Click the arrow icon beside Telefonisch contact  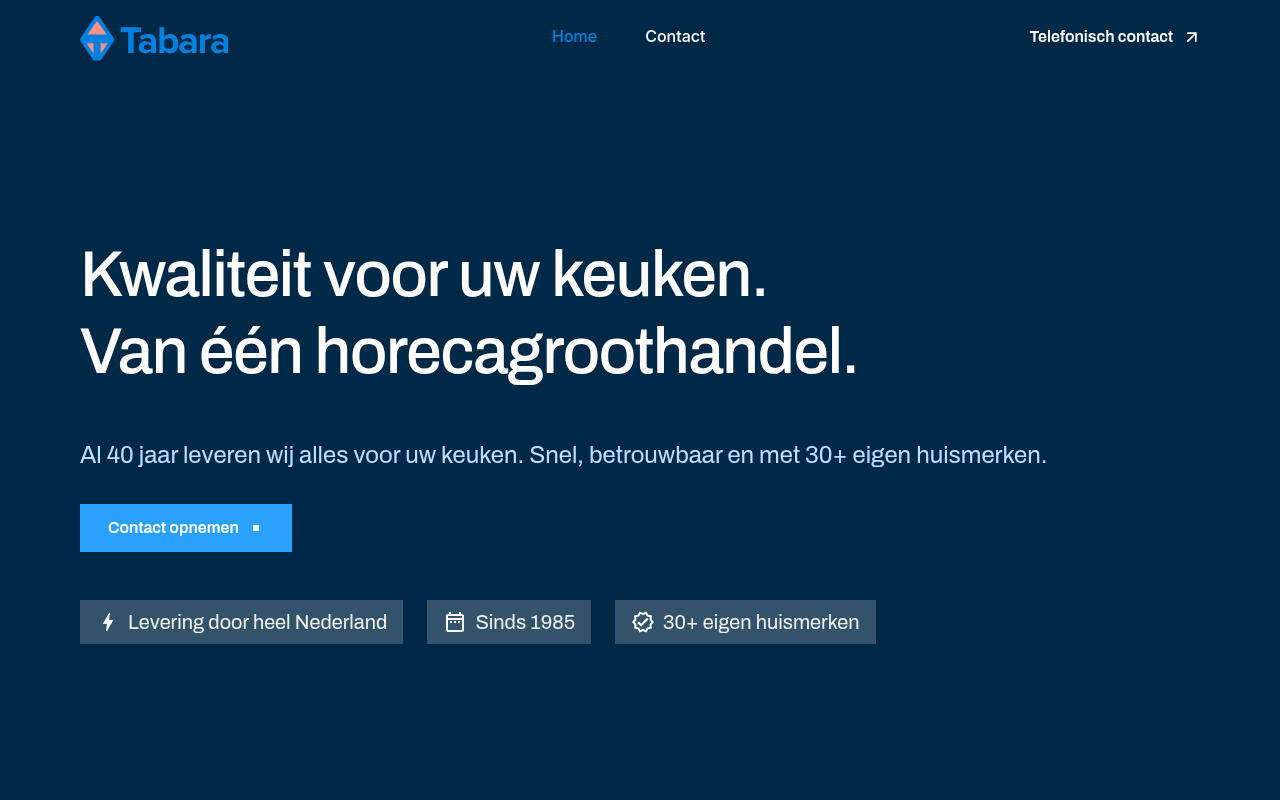tap(1191, 37)
